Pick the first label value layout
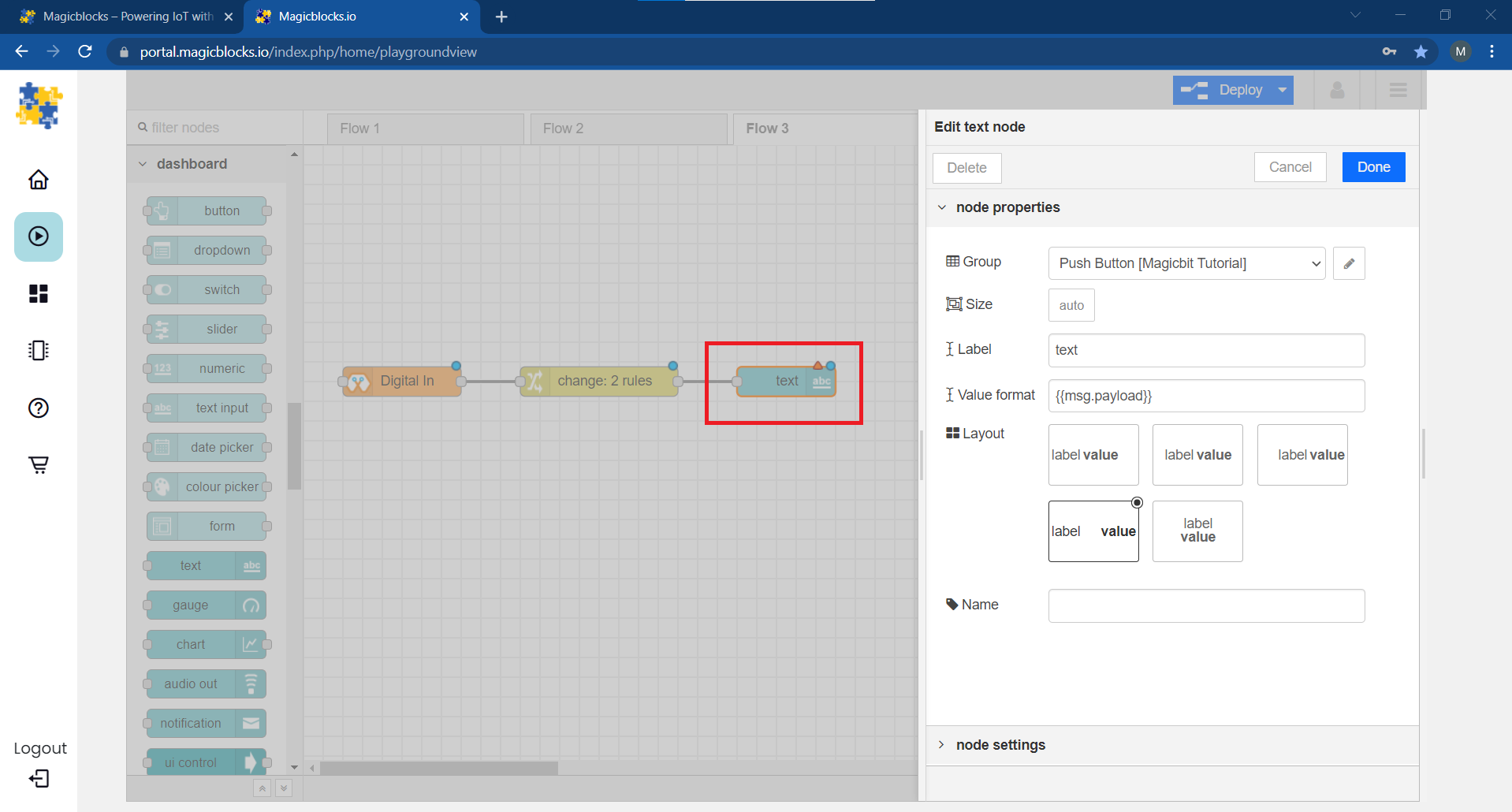Viewport: 1512px width, 812px height. pyautogui.click(x=1093, y=455)
